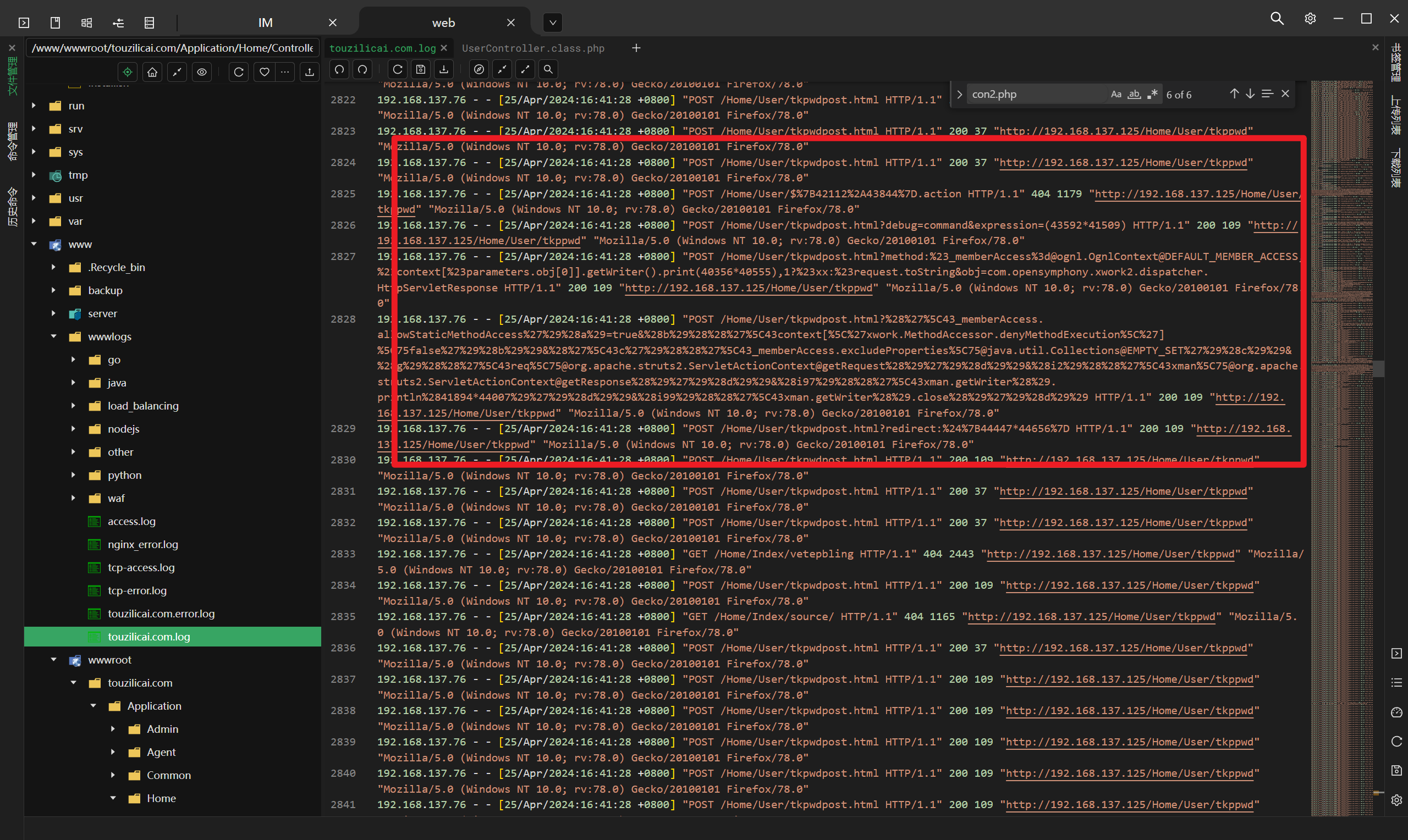Click the editor undo arrow icon
The image size is (1408, 840).
pos(339,69)
